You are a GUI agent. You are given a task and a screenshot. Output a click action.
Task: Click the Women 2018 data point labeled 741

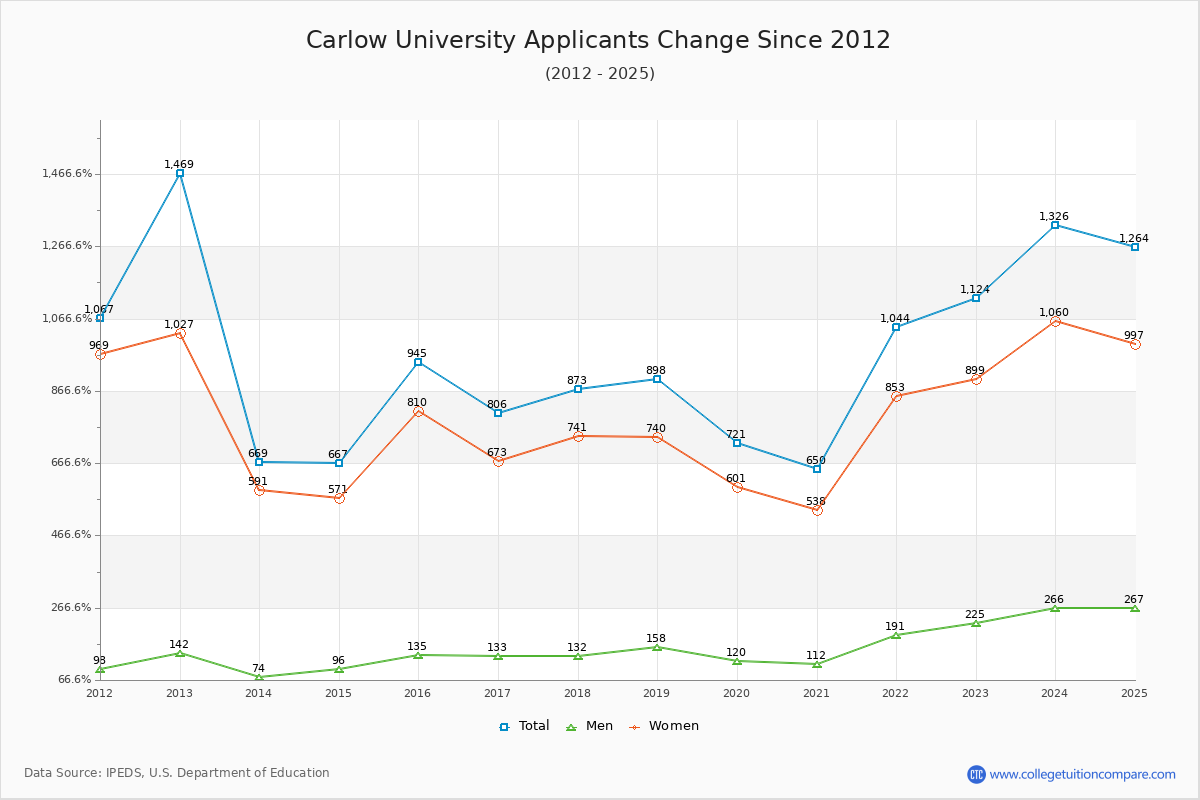pos(578,436)
